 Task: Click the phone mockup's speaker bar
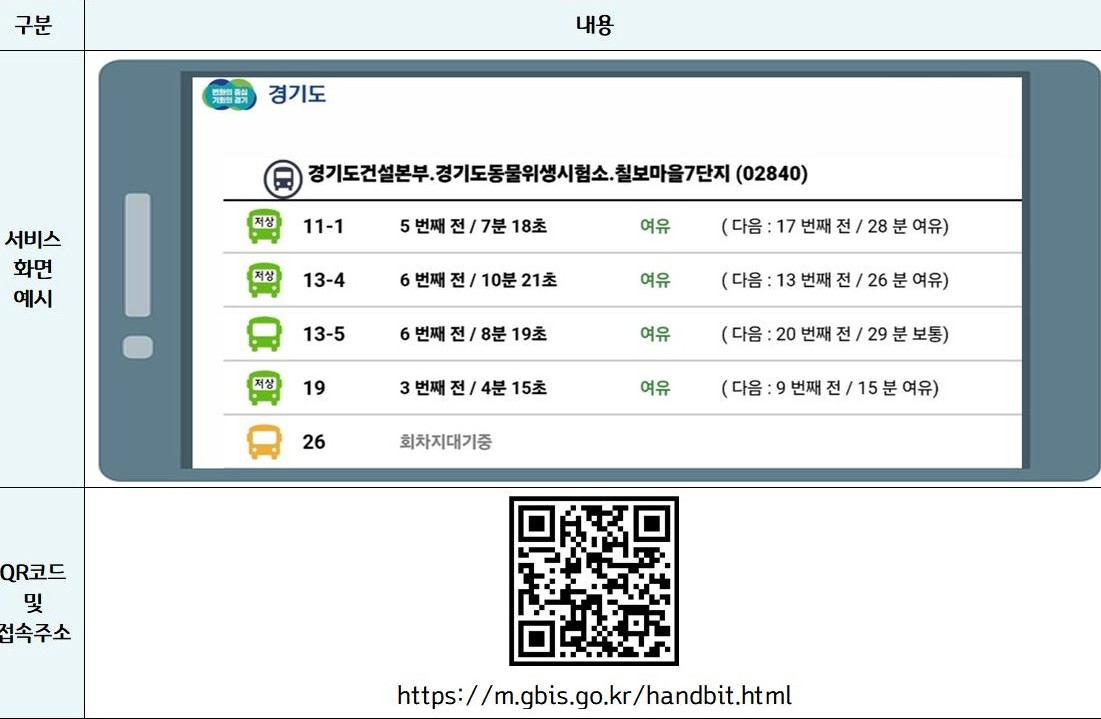click(x=138, y=255)
